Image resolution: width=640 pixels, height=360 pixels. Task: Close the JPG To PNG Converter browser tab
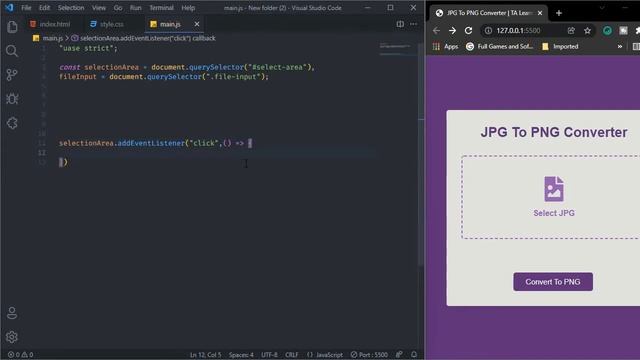coord(540,13)
